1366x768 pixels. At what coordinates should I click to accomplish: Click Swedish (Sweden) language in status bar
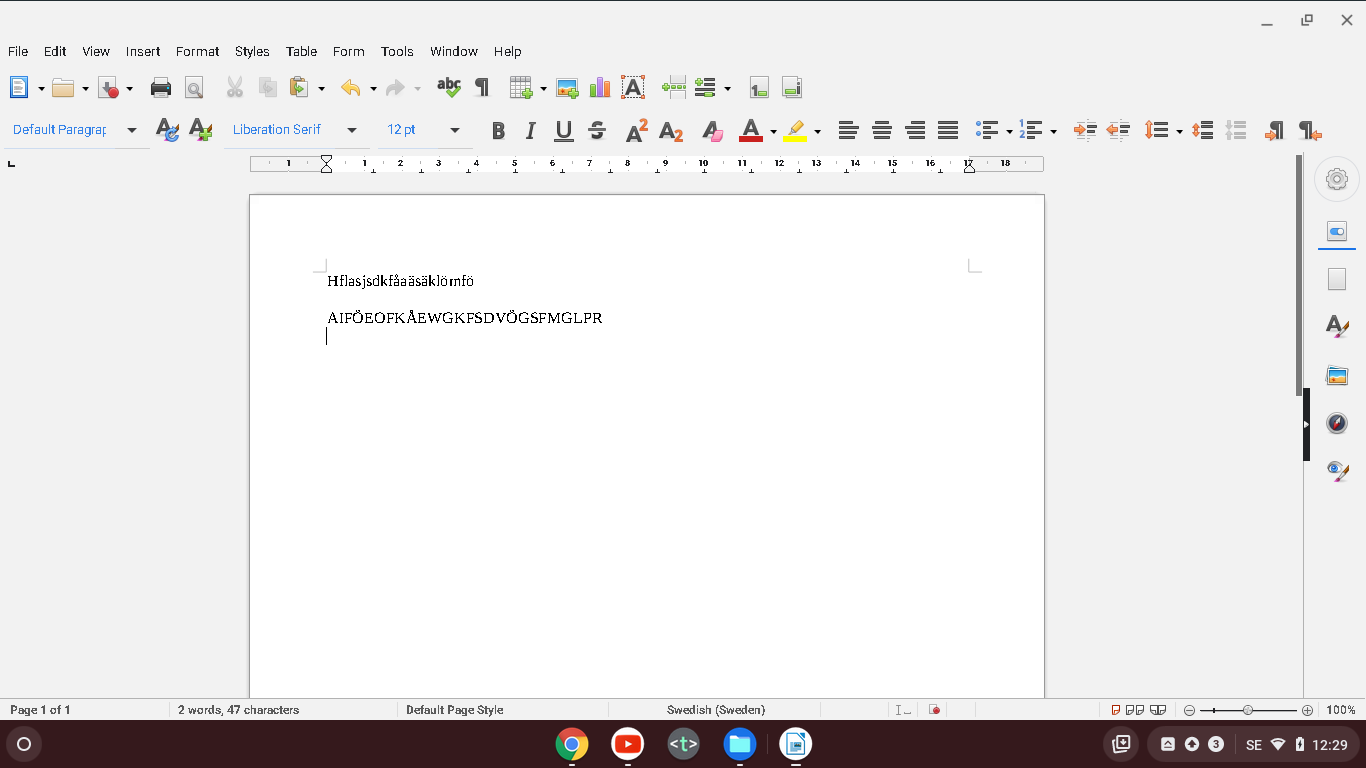click(716, 710)
